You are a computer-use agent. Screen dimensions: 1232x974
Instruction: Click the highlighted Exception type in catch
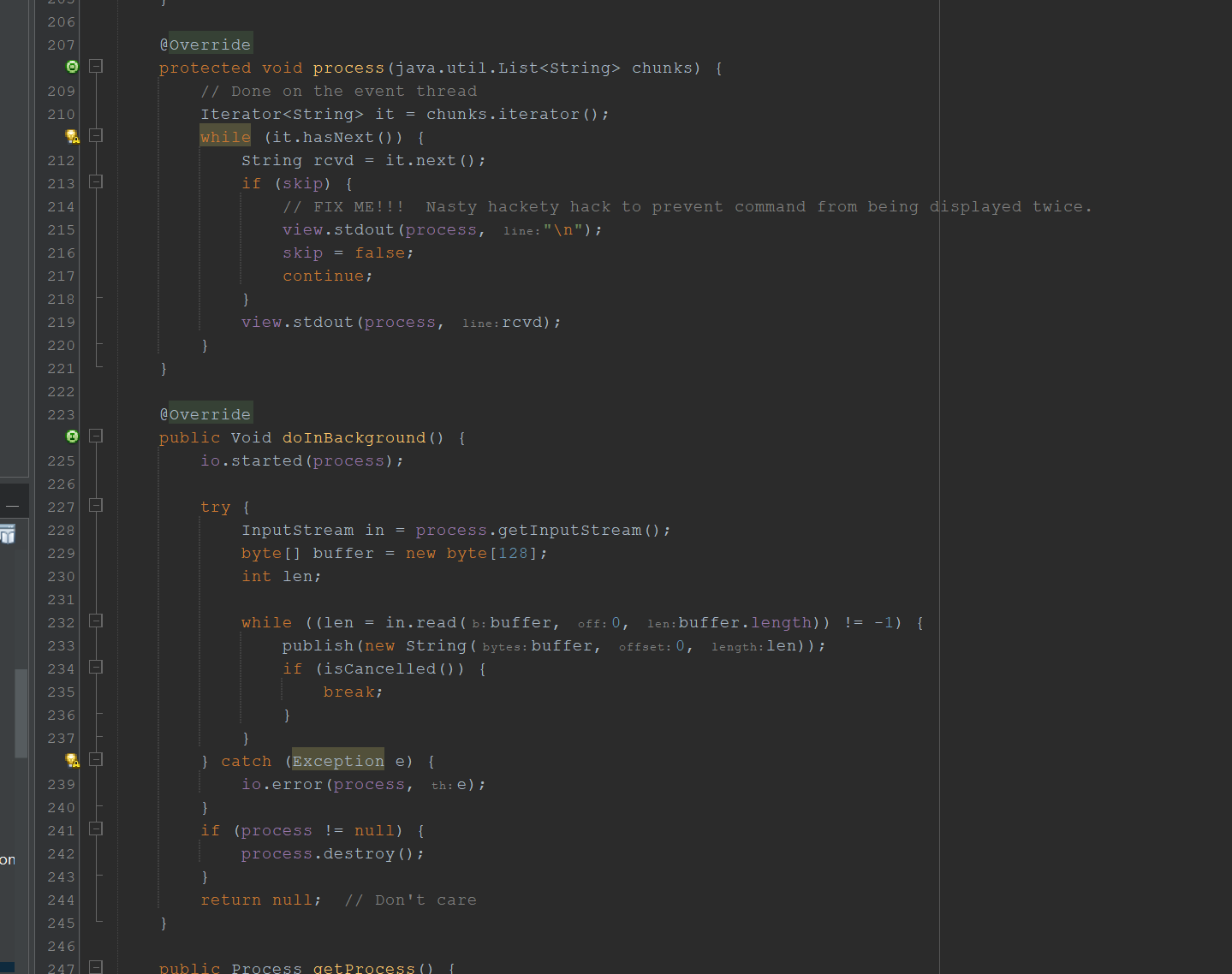[338, 761]
